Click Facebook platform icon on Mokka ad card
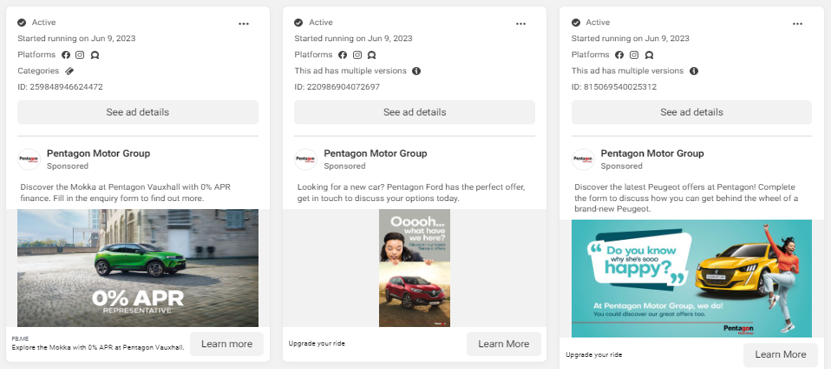Image resolution: width=831 pixels, height=369 pixels. [x=66, y=55]
